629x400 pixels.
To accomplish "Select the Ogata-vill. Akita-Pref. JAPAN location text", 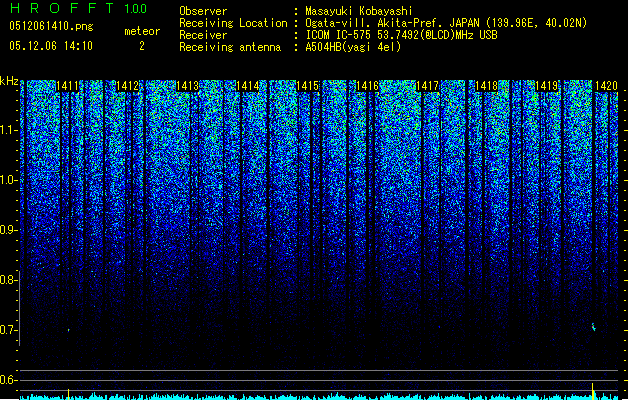I will pyautogui.click(x=446, y=23).
